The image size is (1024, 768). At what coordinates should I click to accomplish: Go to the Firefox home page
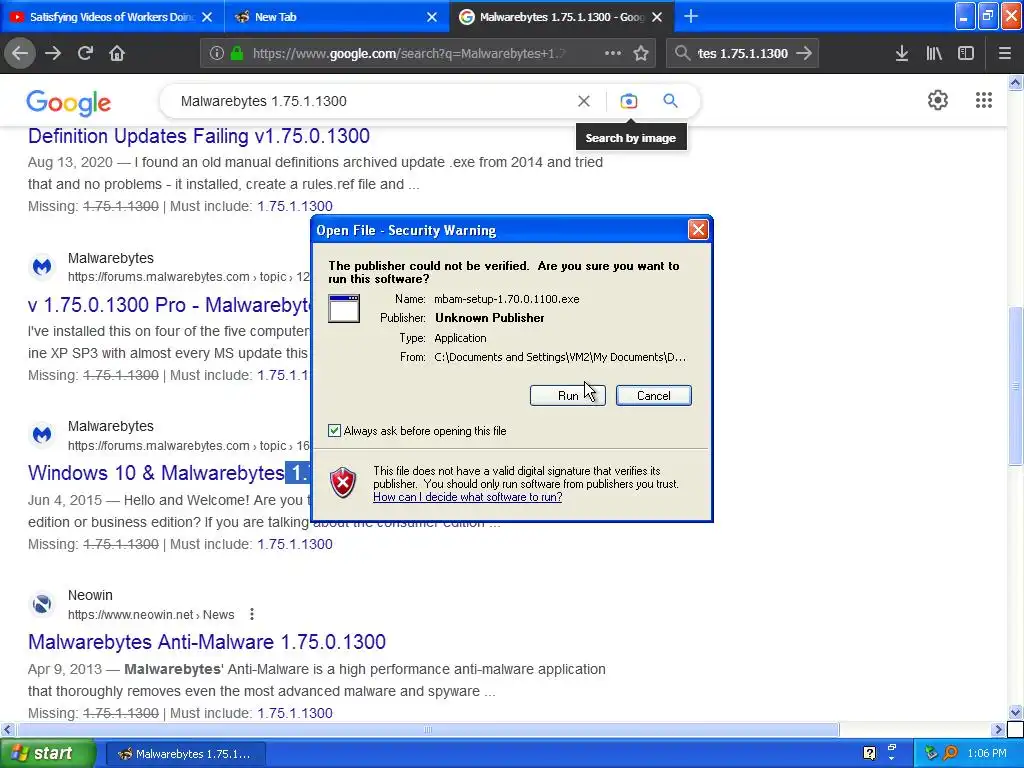pos(117,54)
